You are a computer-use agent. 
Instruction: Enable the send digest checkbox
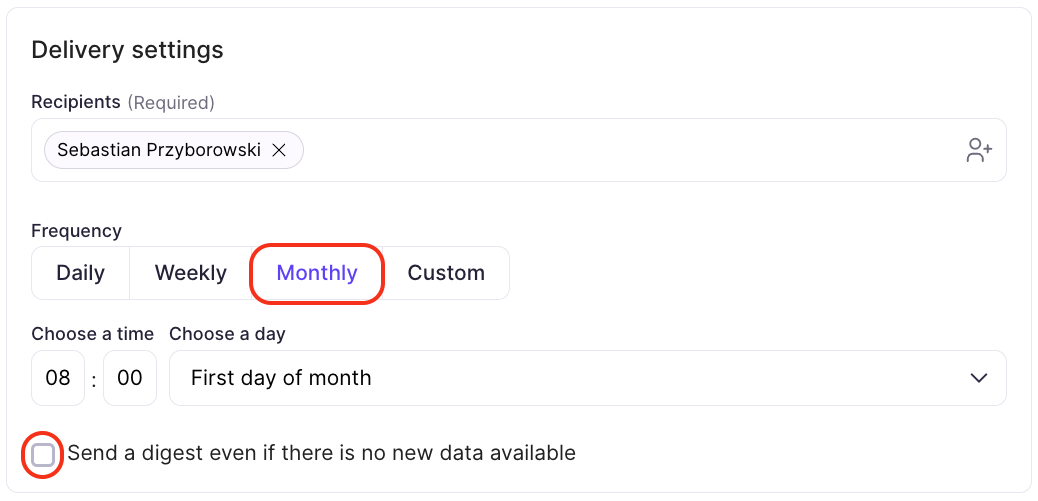pos(43,455)
